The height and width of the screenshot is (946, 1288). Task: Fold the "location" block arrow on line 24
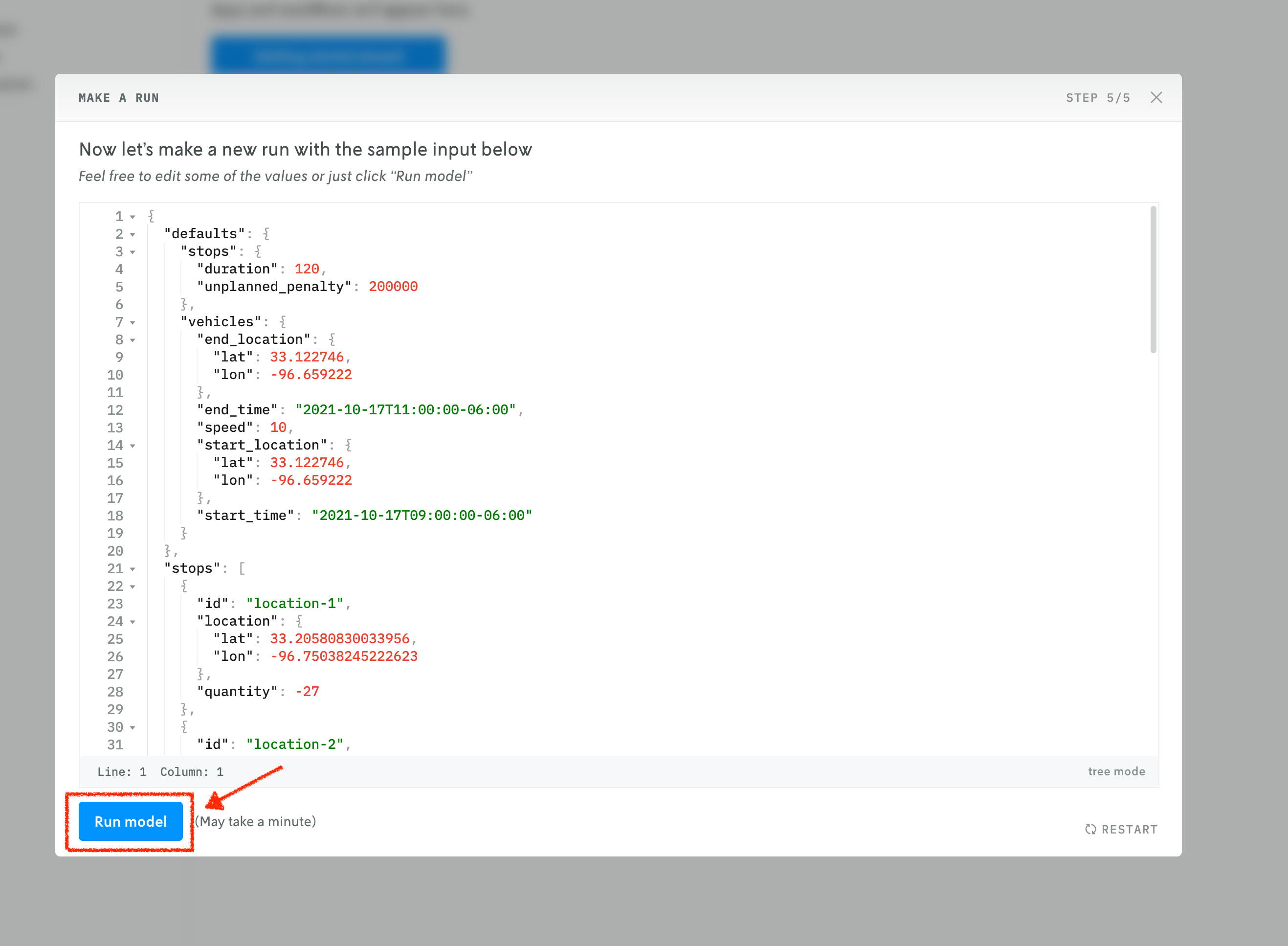point(133,623)
